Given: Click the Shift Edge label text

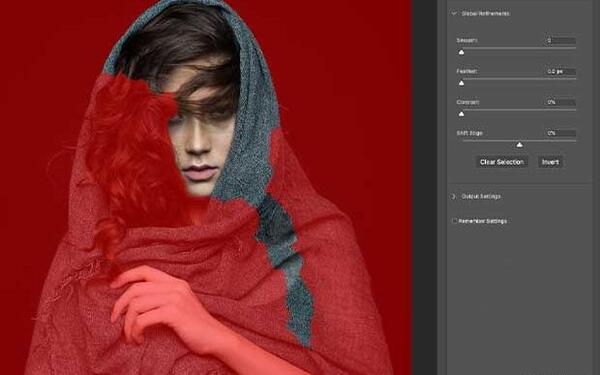Looking at the screenshot, I should (470, 133).
